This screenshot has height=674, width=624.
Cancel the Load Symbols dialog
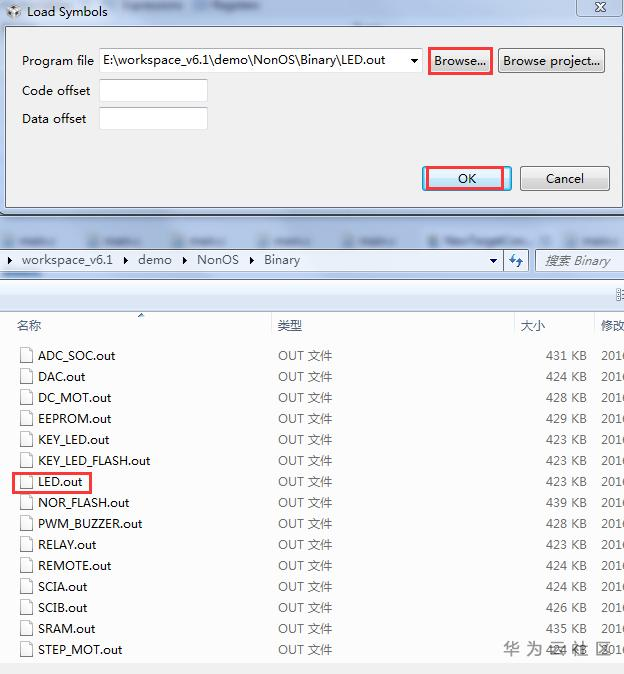tap(565, 178)
